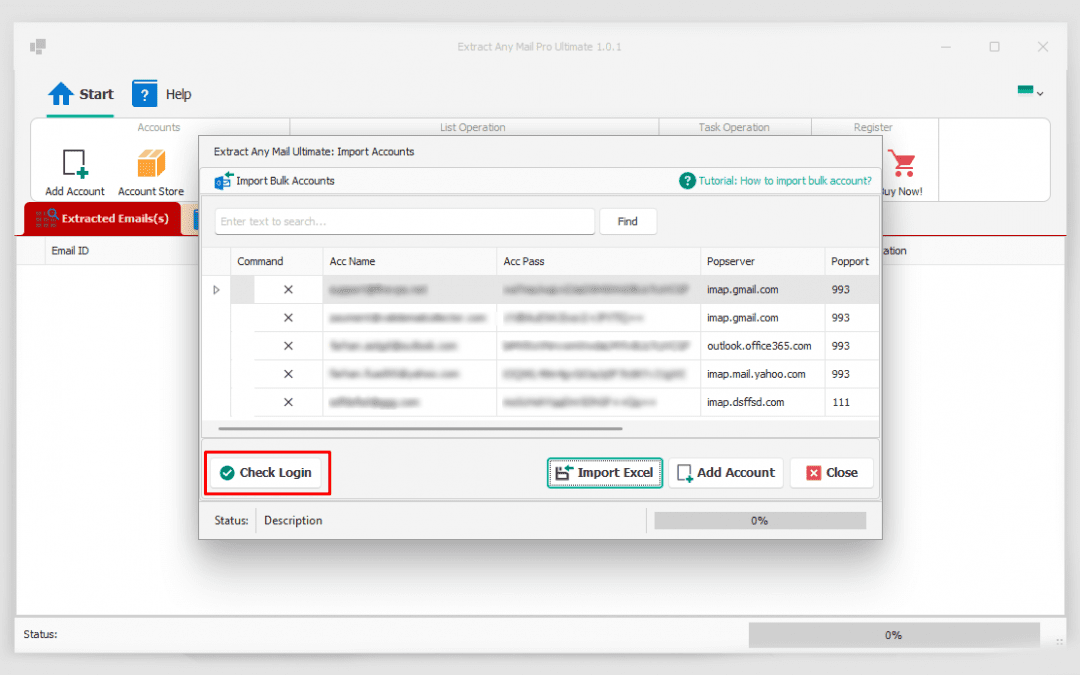
Task: Click the Find button
Action: tap(627, 221)
